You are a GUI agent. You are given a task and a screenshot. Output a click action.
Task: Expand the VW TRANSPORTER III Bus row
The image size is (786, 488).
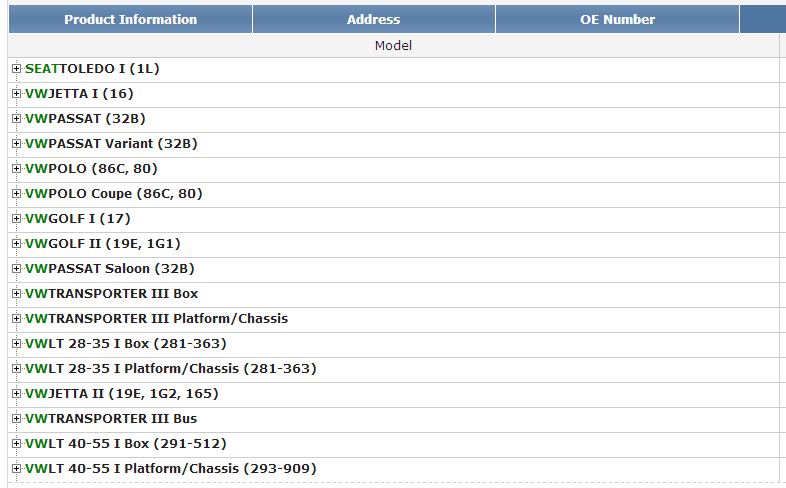16,419
